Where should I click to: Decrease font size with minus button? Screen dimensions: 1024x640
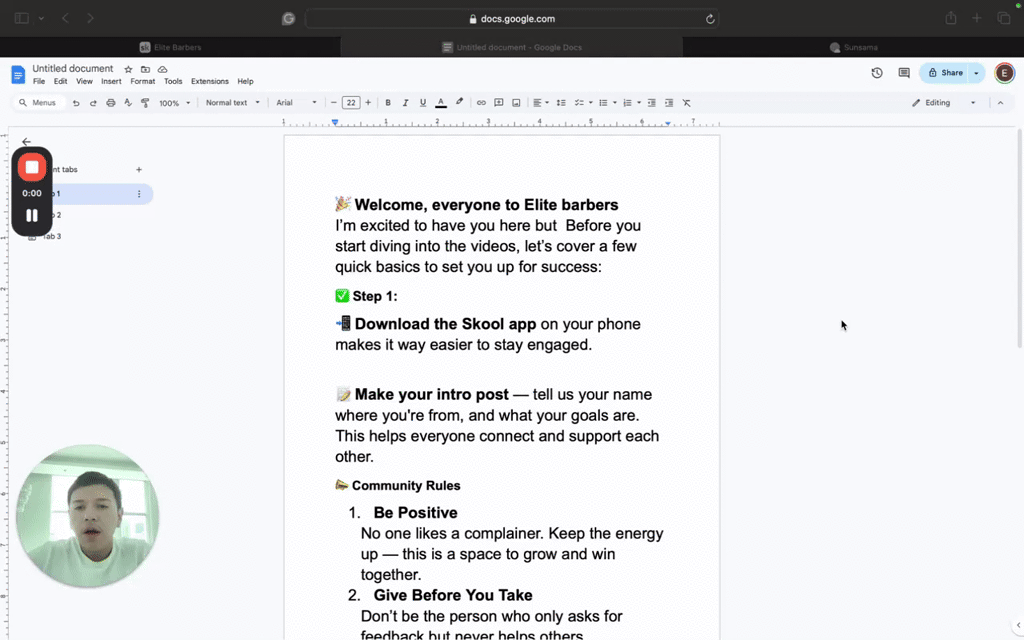tap(334, 103)
